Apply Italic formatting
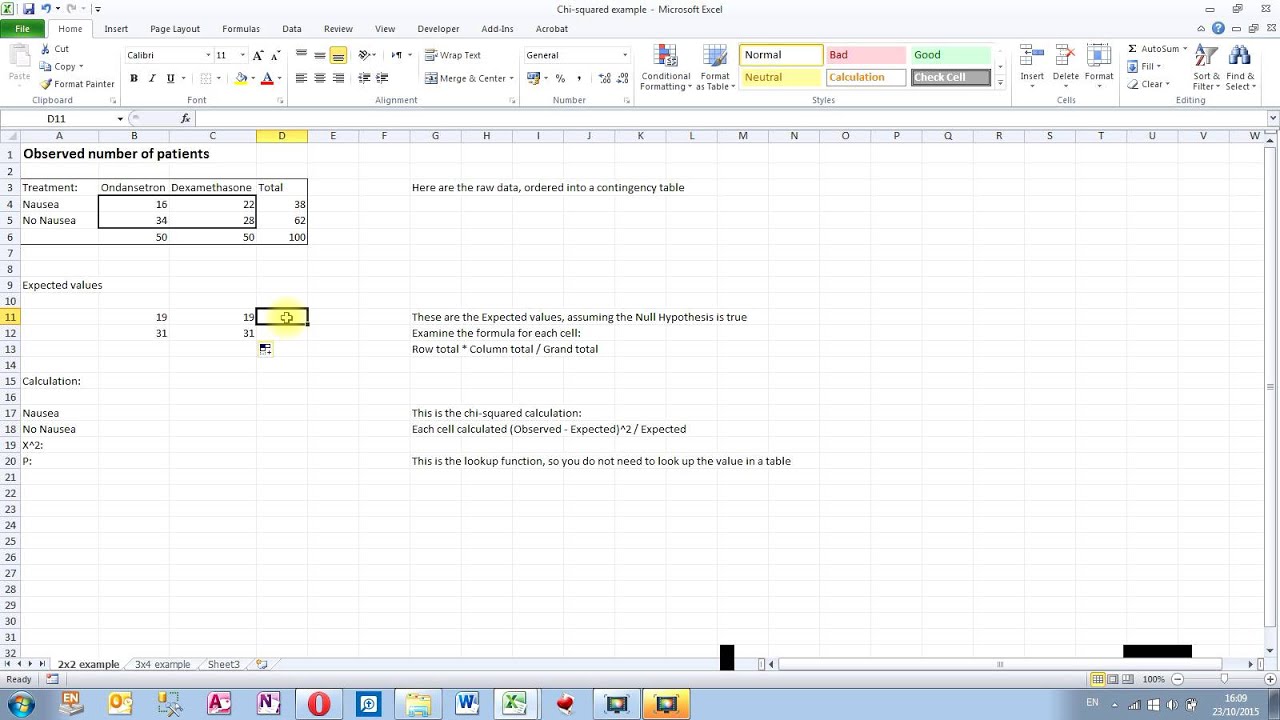Screen dimensions: 1280x720 tap(152, 78)
